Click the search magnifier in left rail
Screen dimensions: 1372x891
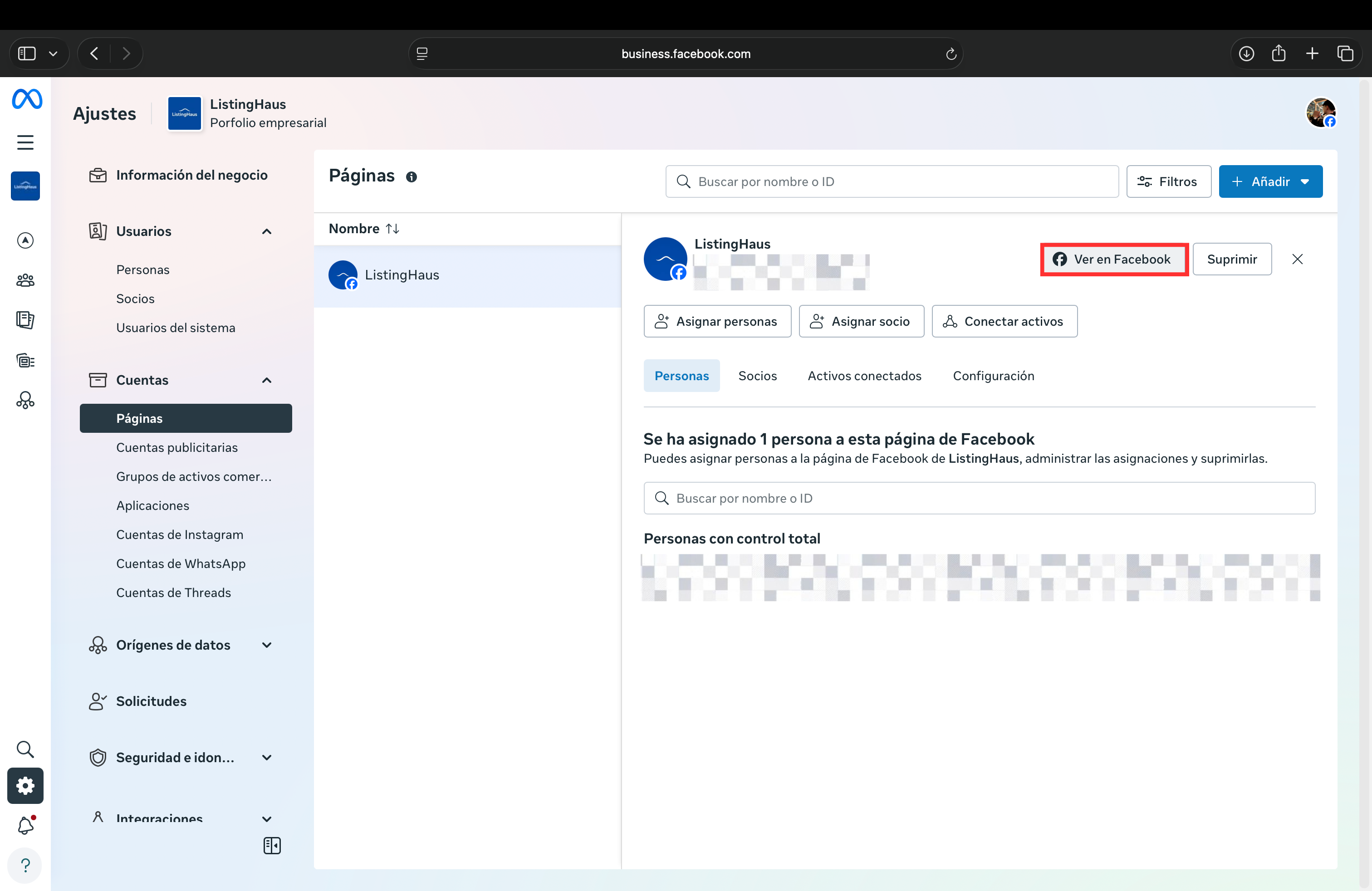[25, 749]
